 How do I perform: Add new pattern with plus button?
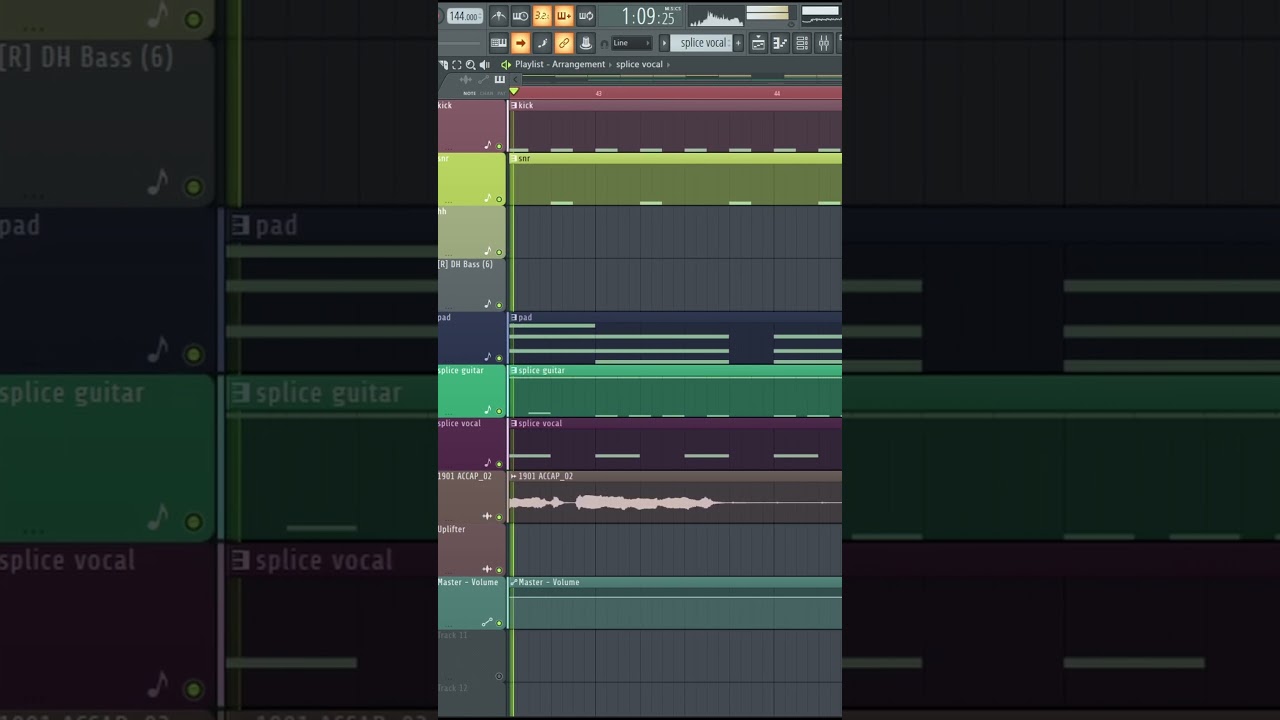click(738, 43)
